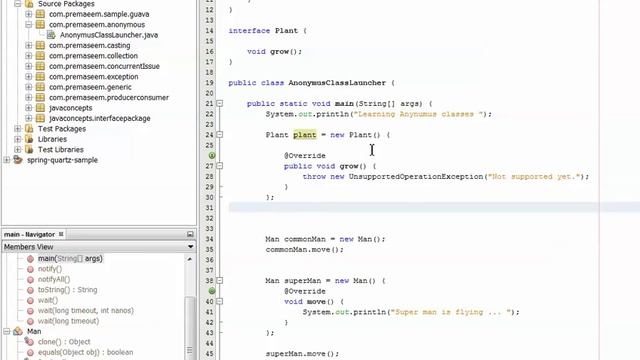640x360 pixels.
Task: Click com.premaseem.casting package icon
Action: (40, 45)
